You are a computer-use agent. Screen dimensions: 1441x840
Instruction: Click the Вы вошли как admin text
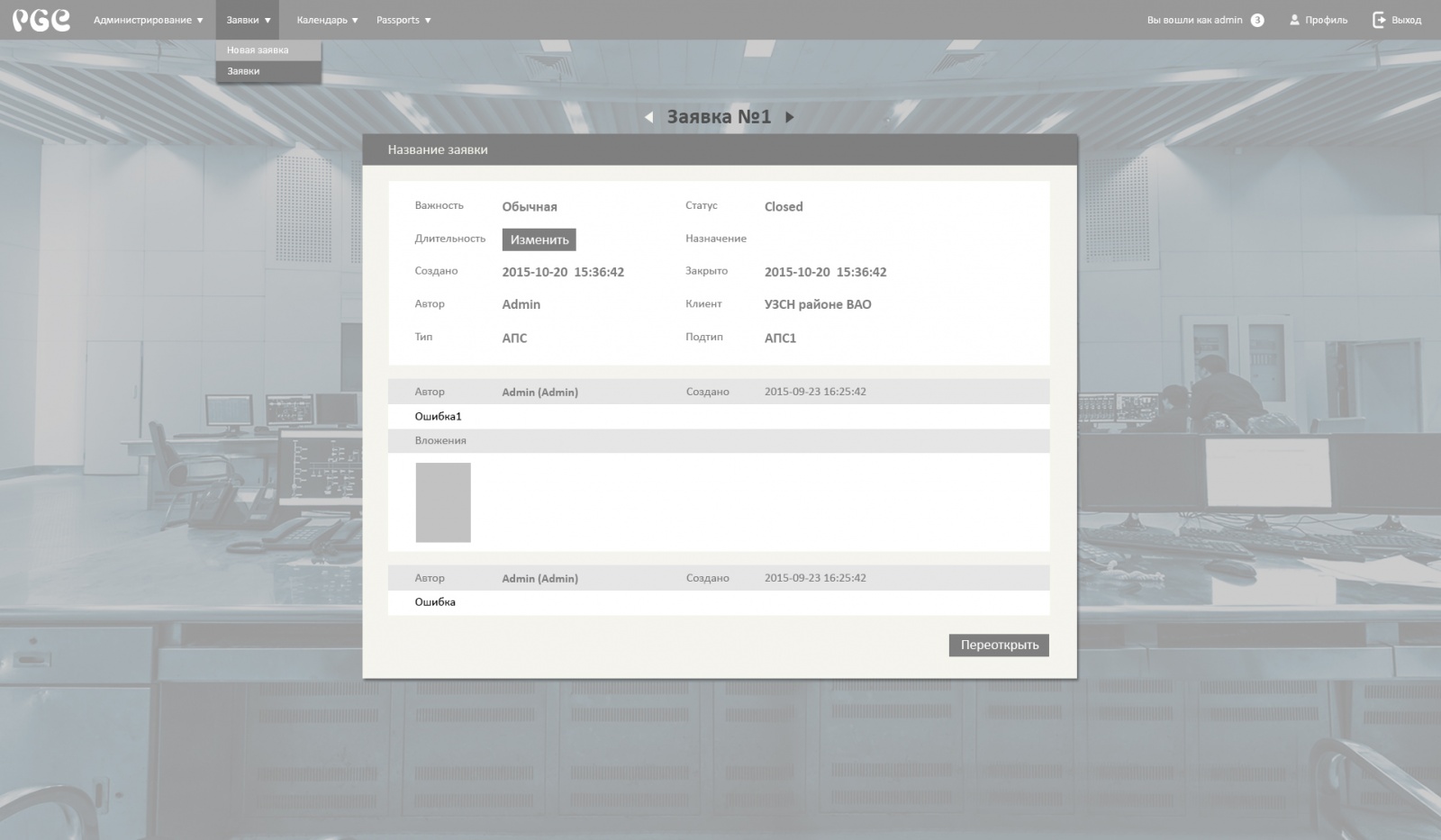1194,20
